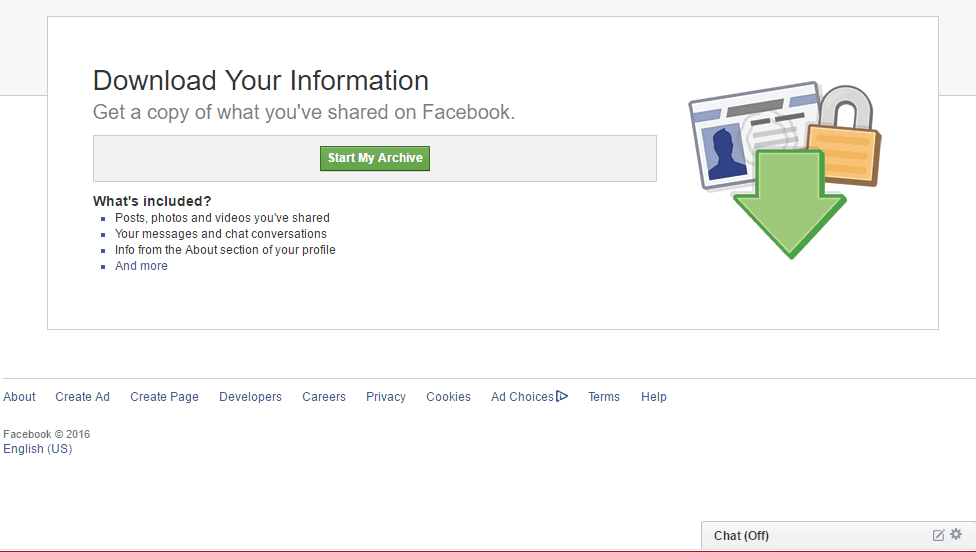Open new chat message compose icon
The width and height of the screenshot is (976, 552).
point(938,535)
